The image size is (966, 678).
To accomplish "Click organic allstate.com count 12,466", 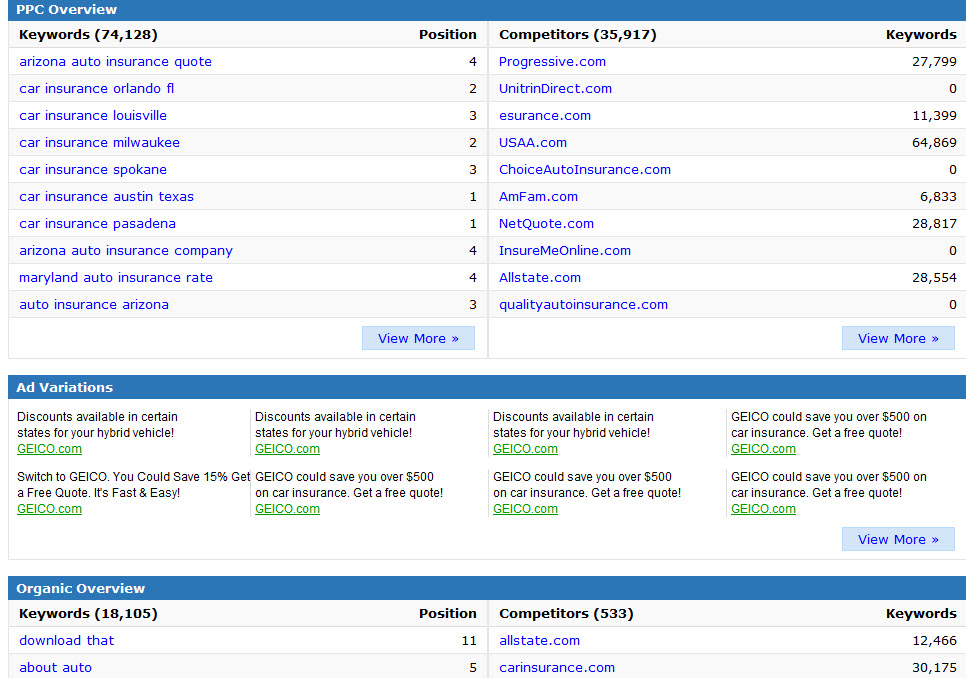I will click(934, 640).
